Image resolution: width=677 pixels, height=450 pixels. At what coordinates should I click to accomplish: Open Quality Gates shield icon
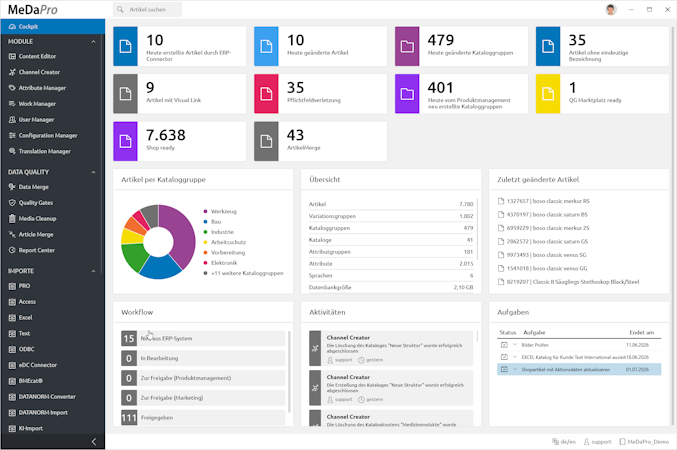(12, 203)
